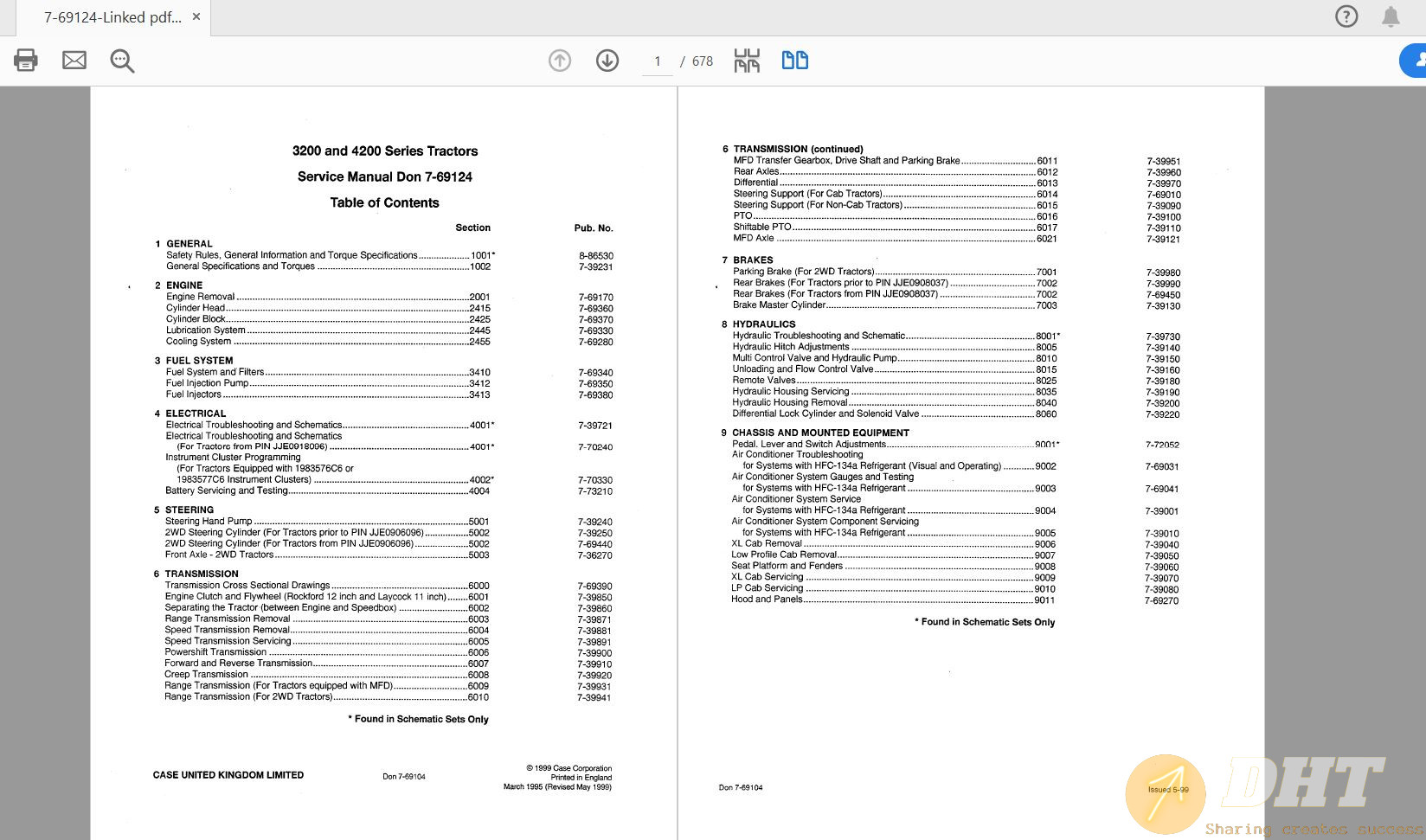Open XL Cab Removal entry 9006
Viewport: 1426px width, 840px height.
coord(767,544)
